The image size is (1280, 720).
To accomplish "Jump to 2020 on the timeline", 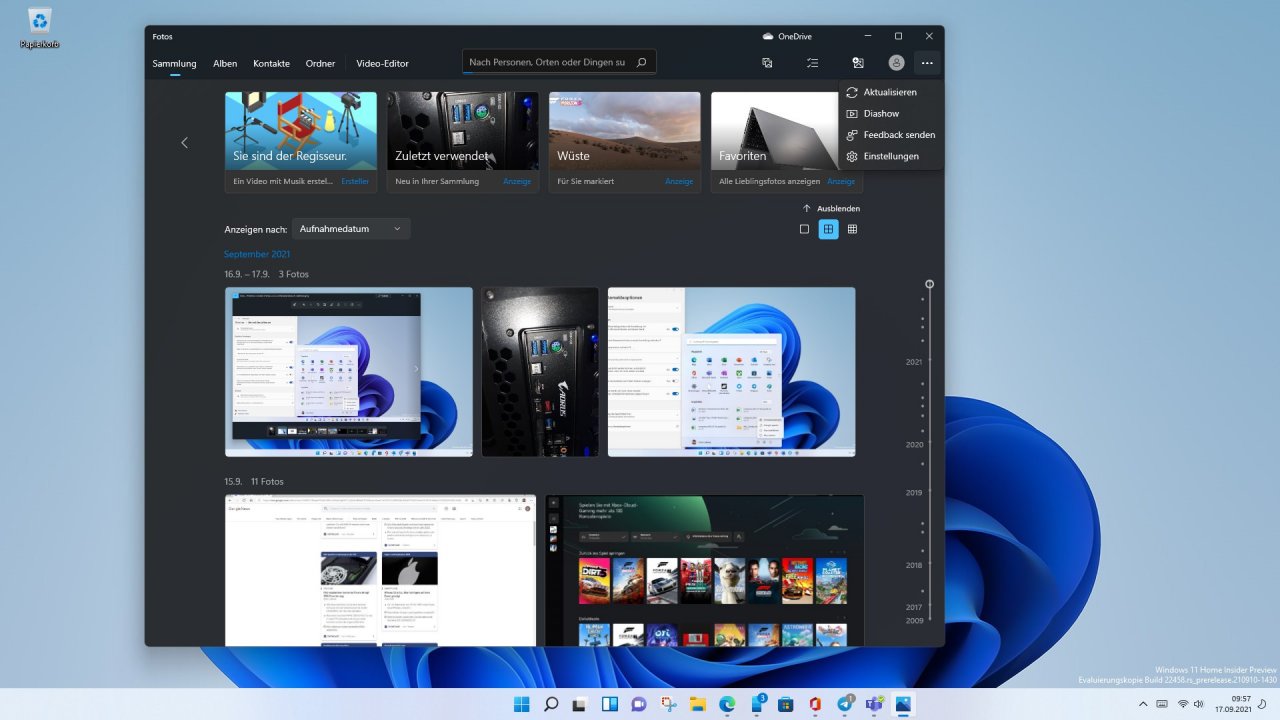I will [x=914, y=444].
